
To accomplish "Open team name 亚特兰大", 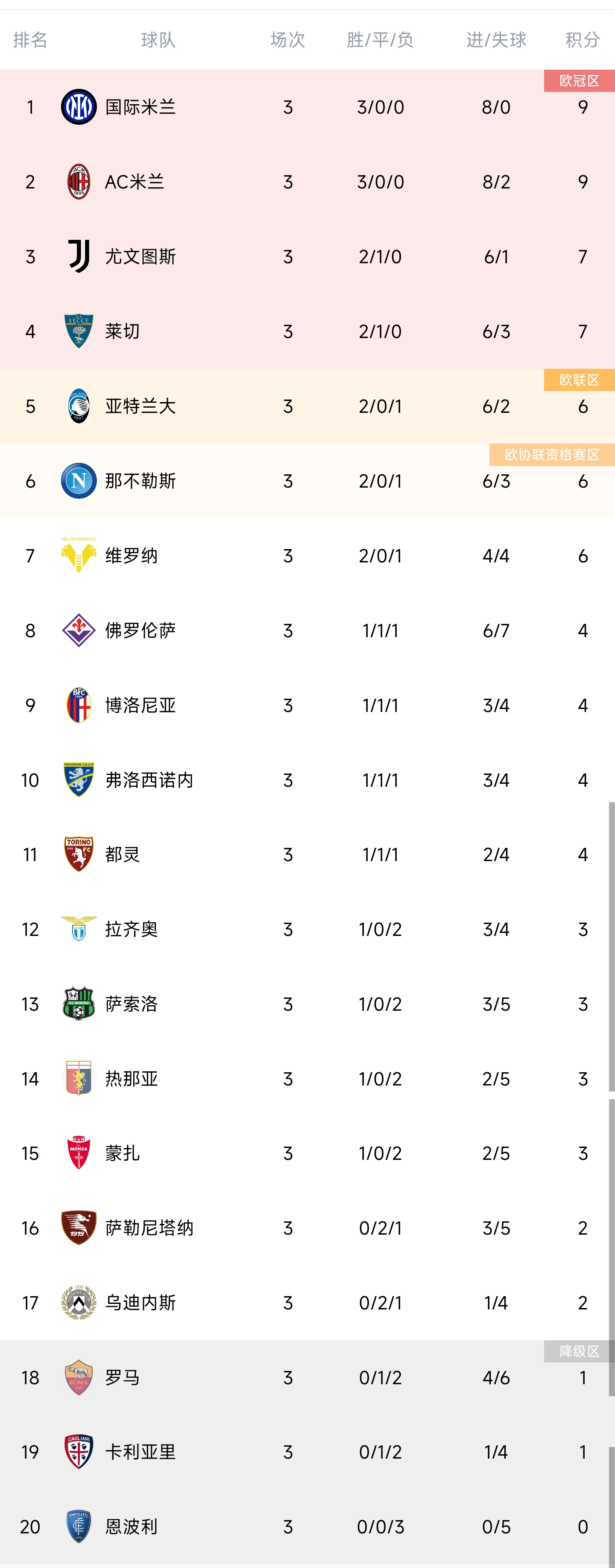I will tap(141, 406).
